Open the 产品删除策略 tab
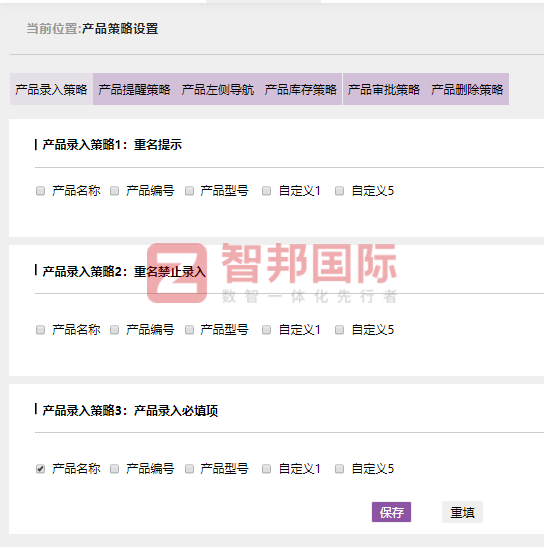Screen dimensions: 544x547 pos(467,89)
